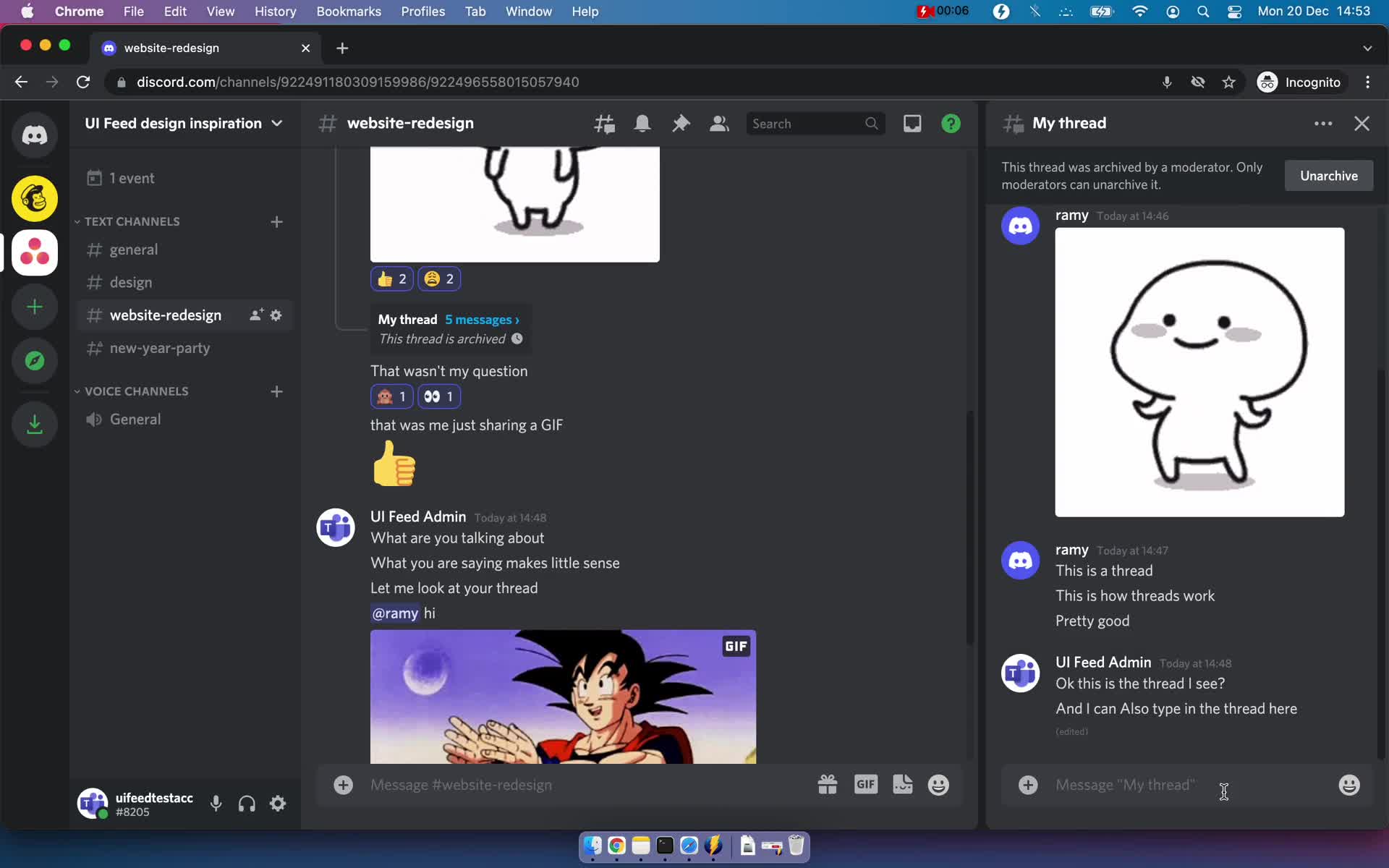1389x868 pixels.
Task: Open UI Feed Admin username in channel
Action: click(418, 516)
